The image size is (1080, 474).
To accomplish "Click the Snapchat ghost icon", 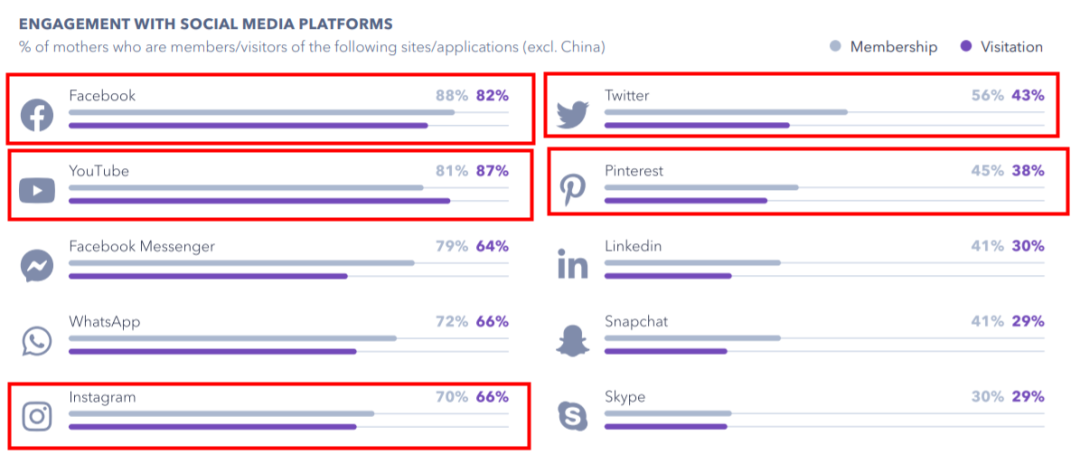I will 573,341.
